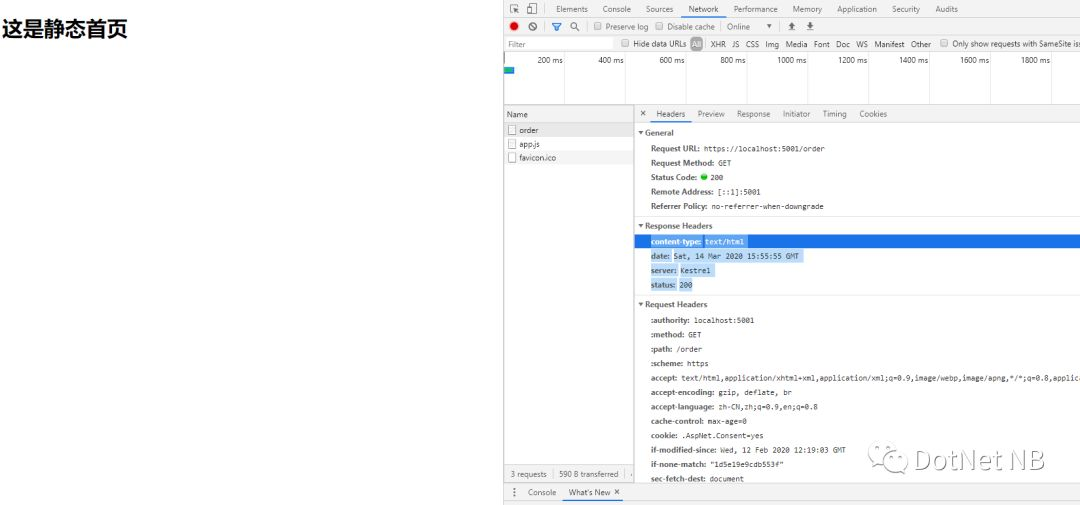Click the Filter text input field
Screen dimensions: 1080x505
(x=559, y=43)
